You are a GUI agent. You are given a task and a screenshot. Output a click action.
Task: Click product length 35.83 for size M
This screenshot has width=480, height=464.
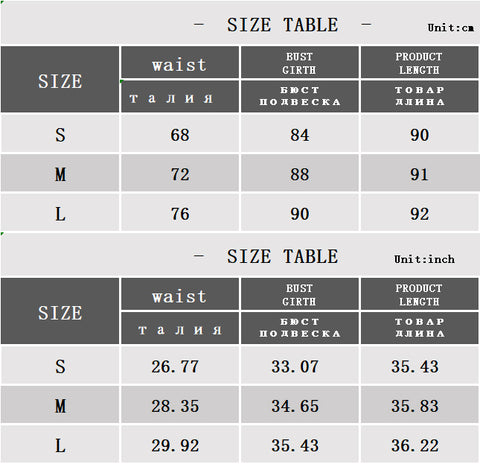(415, 406)
